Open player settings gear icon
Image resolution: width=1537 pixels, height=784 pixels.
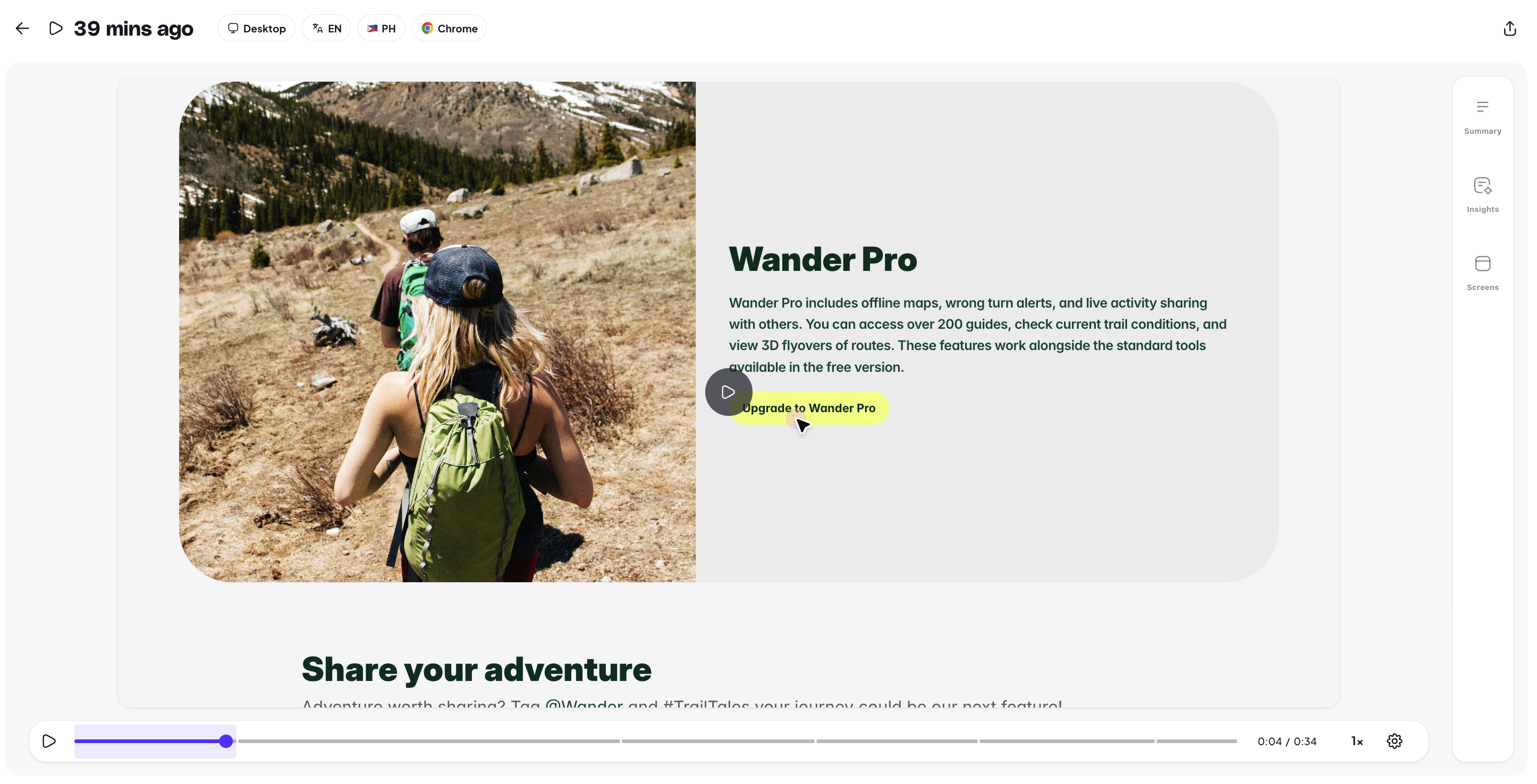[1394, 740]
